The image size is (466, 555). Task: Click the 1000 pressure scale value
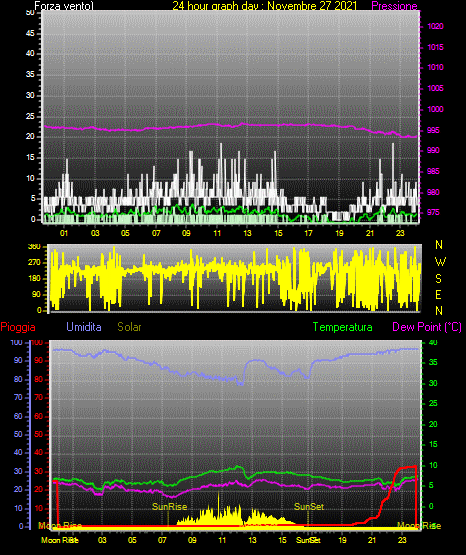(x=435, y=109)
